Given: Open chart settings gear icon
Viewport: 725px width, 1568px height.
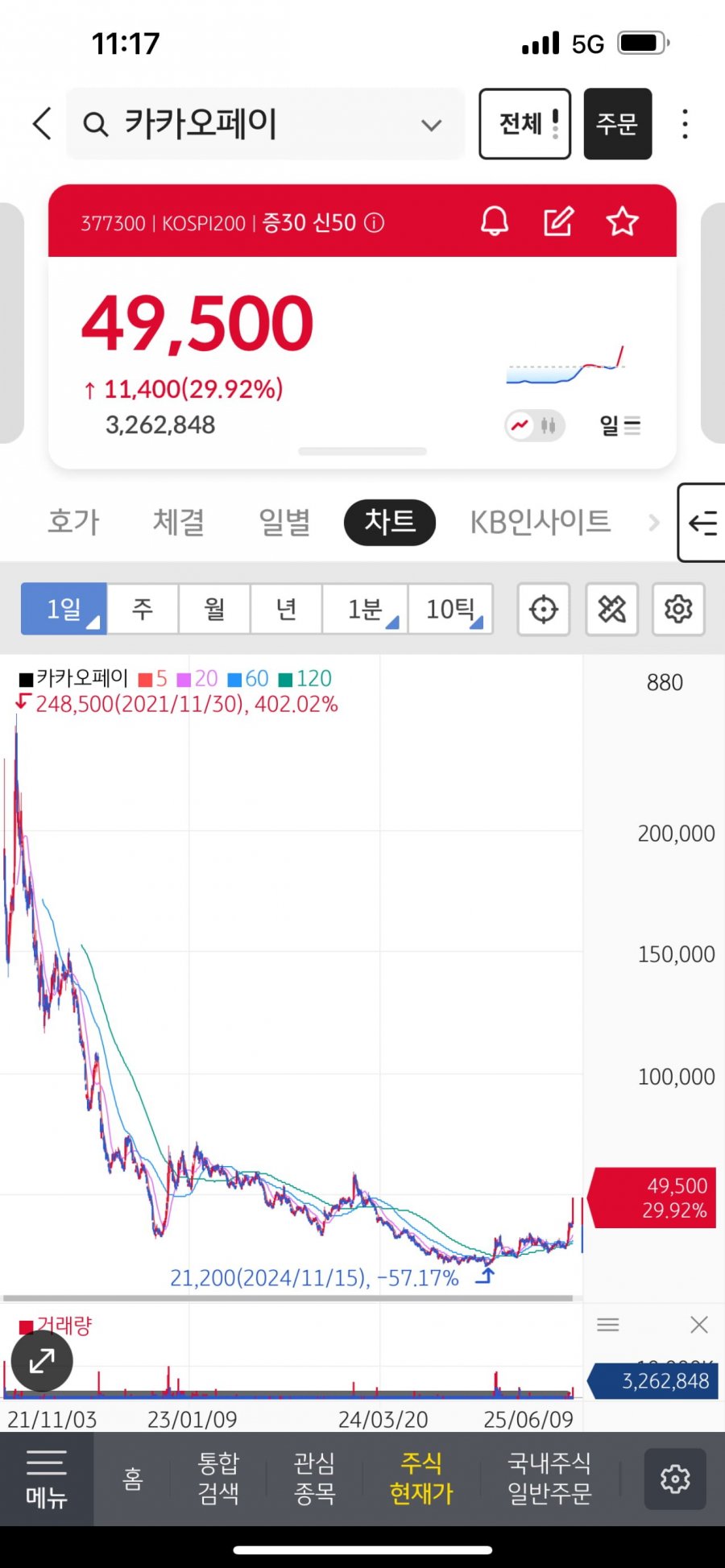Looking at the screenshot, I should (x=678, y=609).
